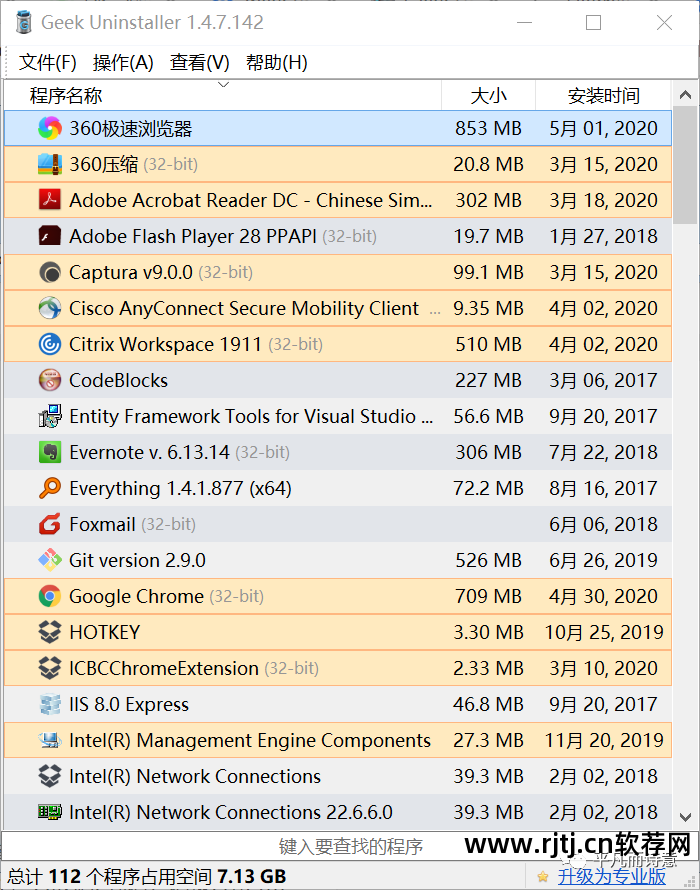Open the 帮助(H) menu
Image resolution: width=700 pixels, height=890 pixels.
[x=276, y=62]
